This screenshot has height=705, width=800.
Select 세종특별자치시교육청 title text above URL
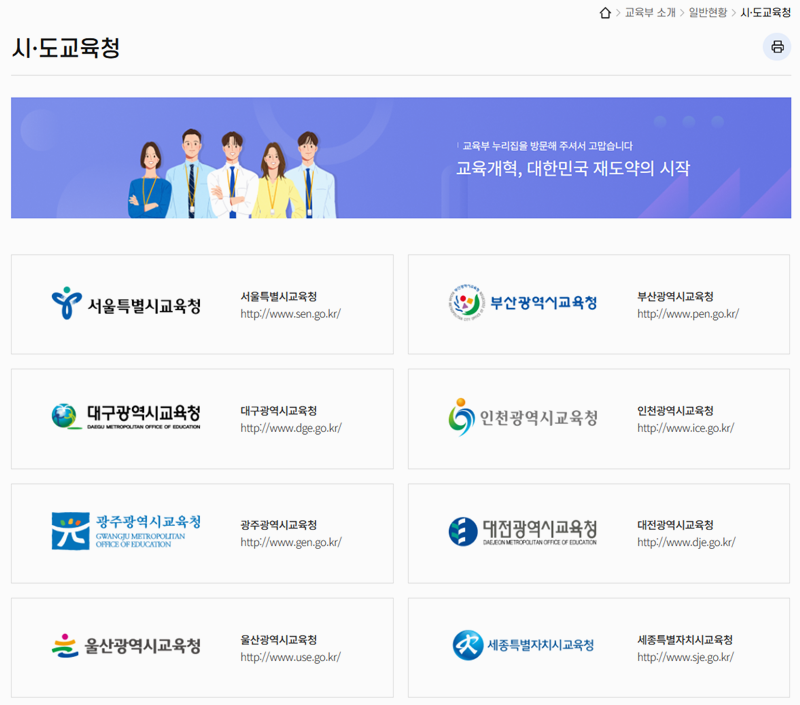pyautogui.click(x=685, y=640)
